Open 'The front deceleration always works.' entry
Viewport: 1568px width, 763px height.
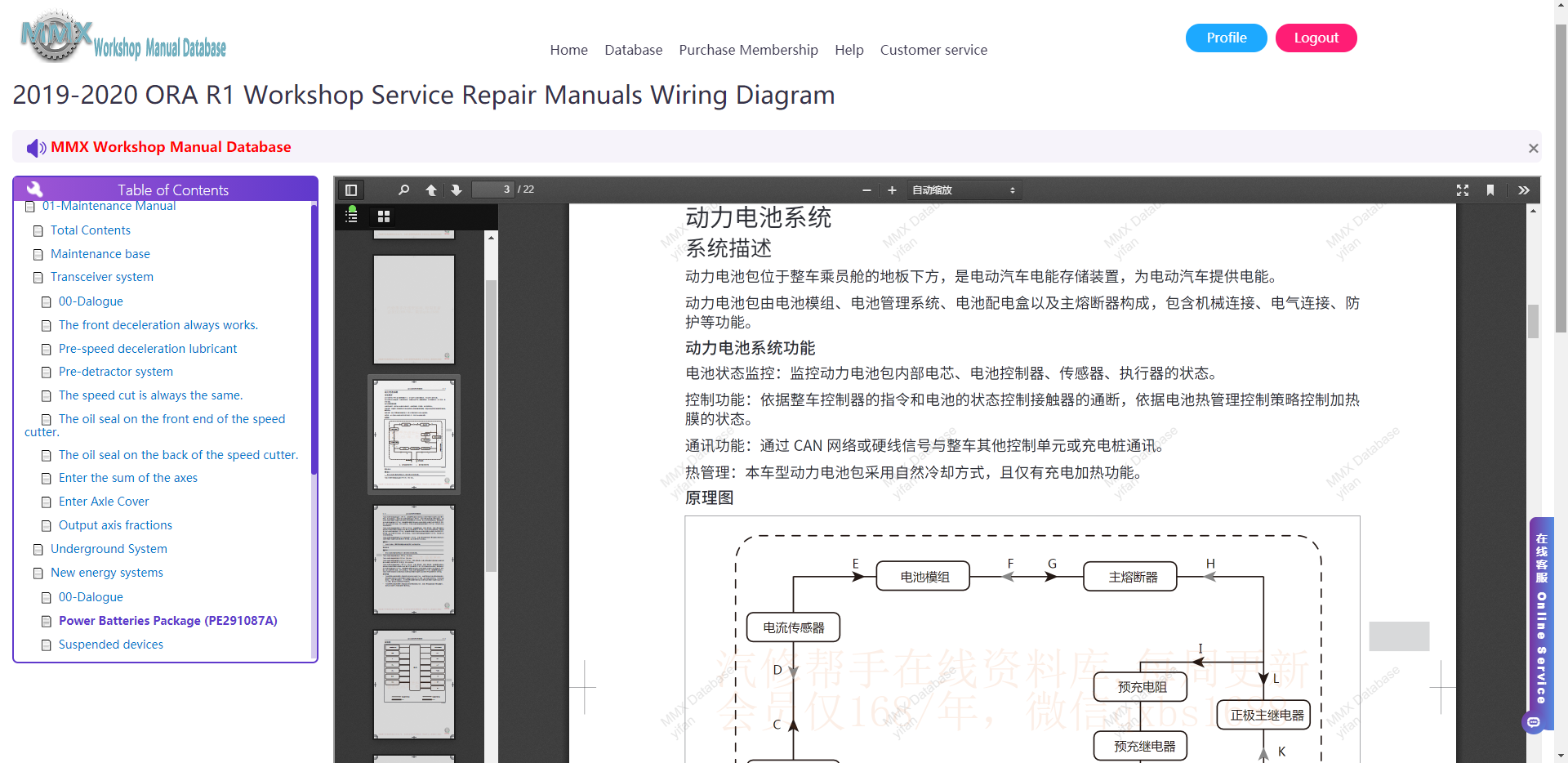(x=158, y=325)
